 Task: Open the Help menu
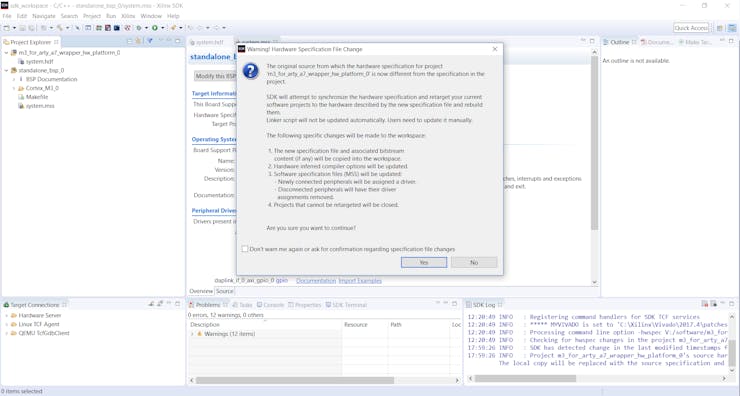point(173,16)
